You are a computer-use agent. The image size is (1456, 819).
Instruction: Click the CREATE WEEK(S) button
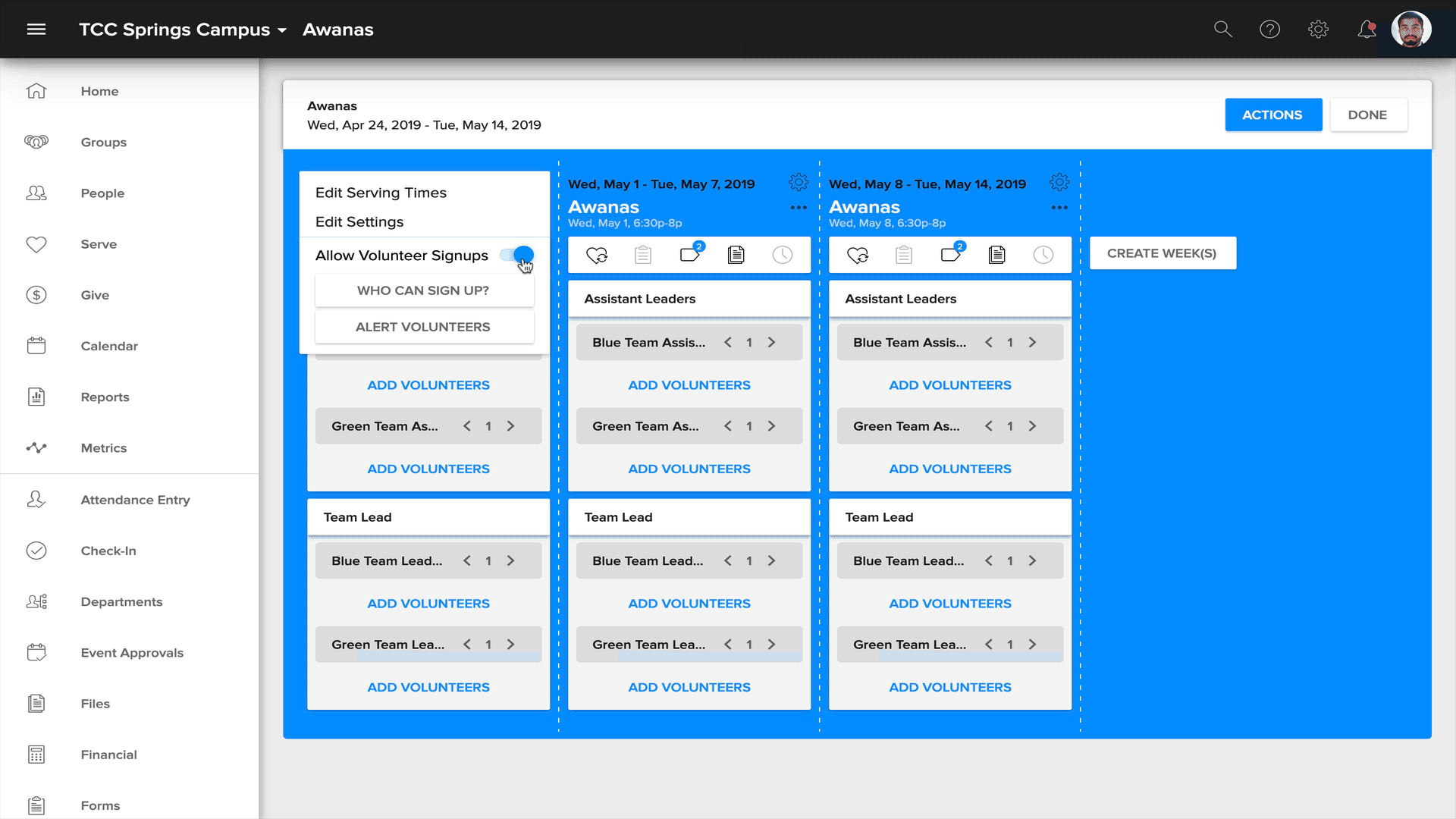pyautogui.click(x=1163, y=253)
